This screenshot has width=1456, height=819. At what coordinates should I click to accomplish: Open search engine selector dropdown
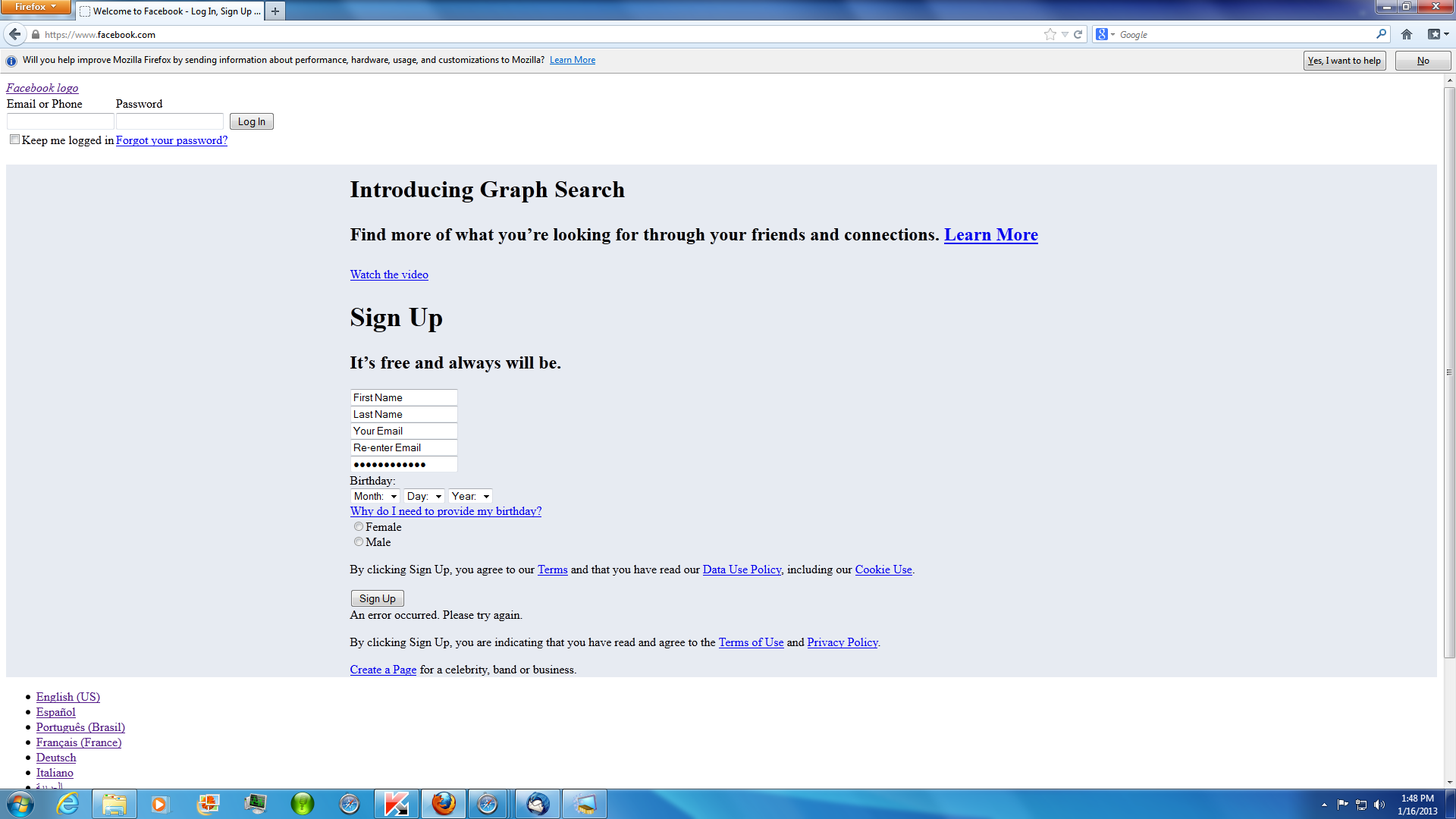point(1106,34)
